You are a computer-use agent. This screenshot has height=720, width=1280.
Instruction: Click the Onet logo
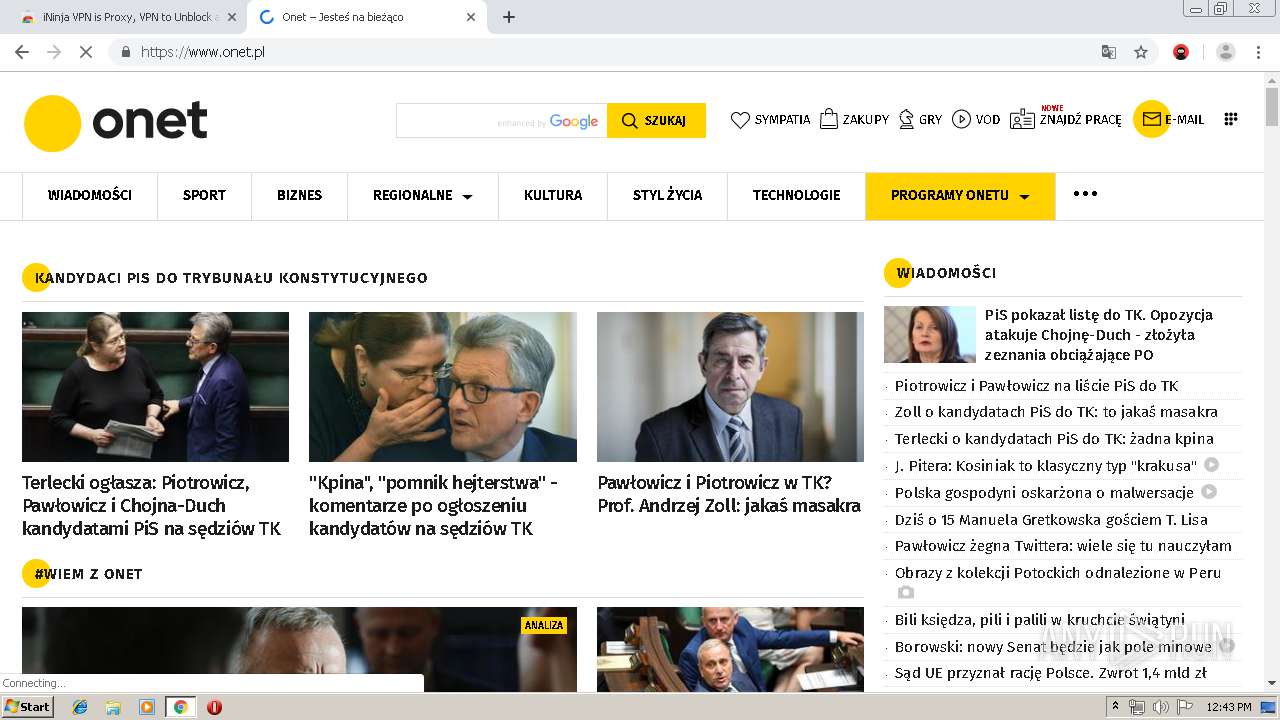tap(116, 122)
